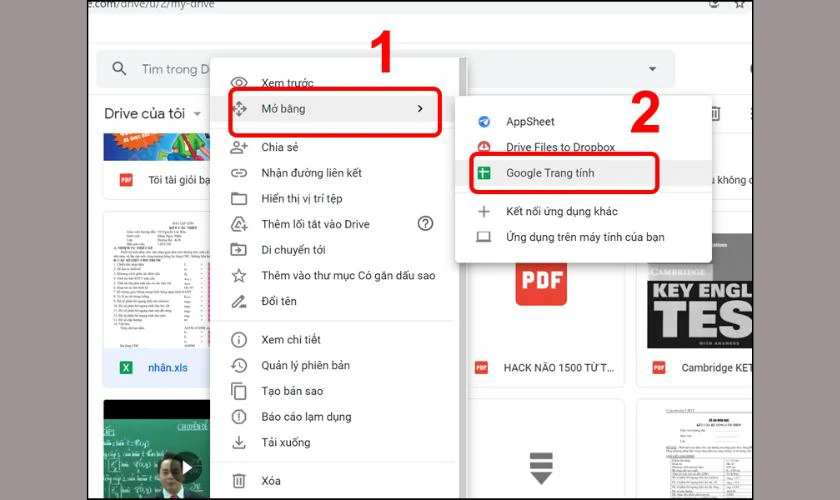Screen dimensions: 840x500
Task: Click the Drive Files to Dropbox icon
Action: pyautogui.click(x=484, y=146)
